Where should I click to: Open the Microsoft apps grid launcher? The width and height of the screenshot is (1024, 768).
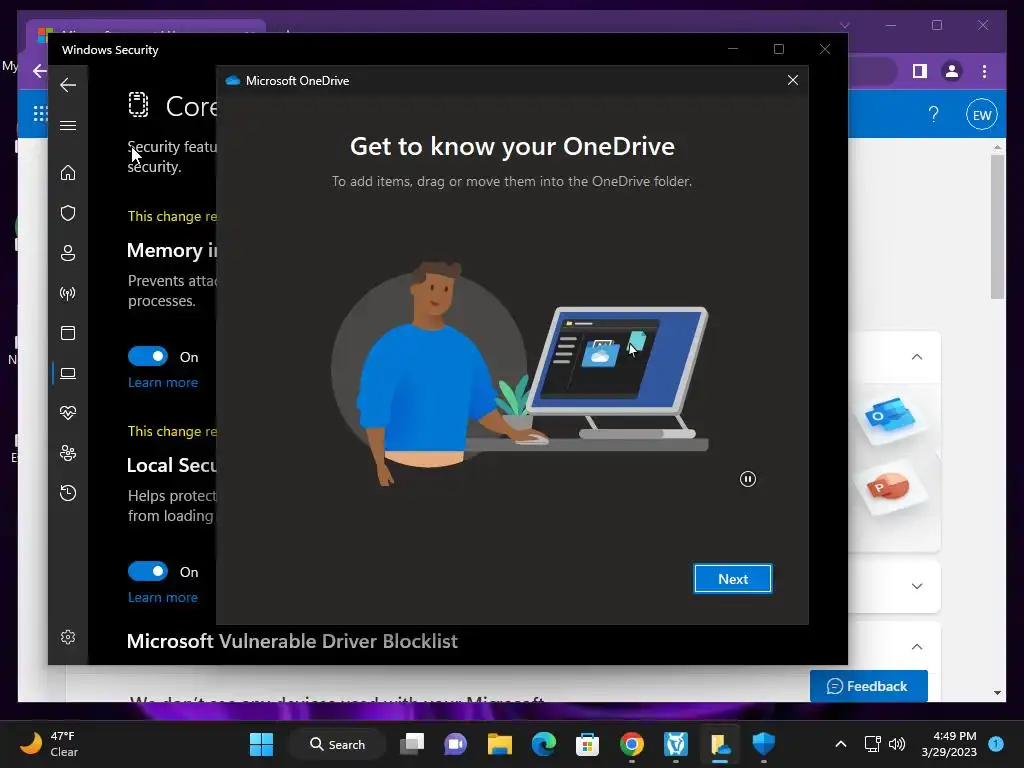click(40, 114)
